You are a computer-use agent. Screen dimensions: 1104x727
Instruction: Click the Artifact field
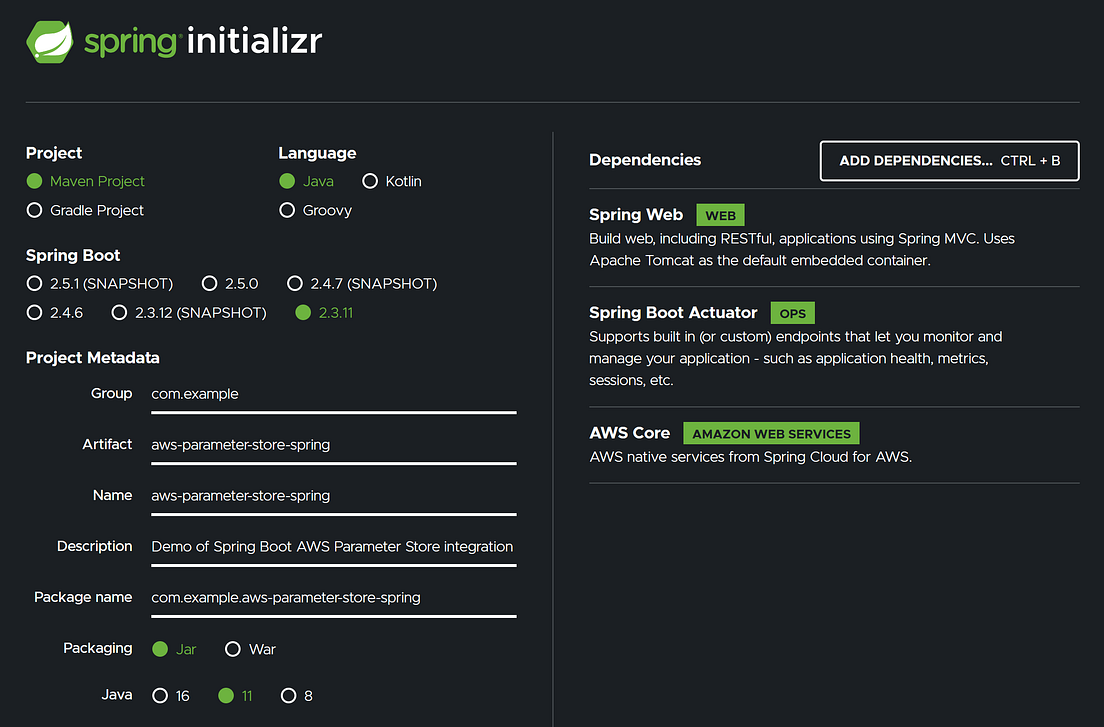tap(330, 445)
